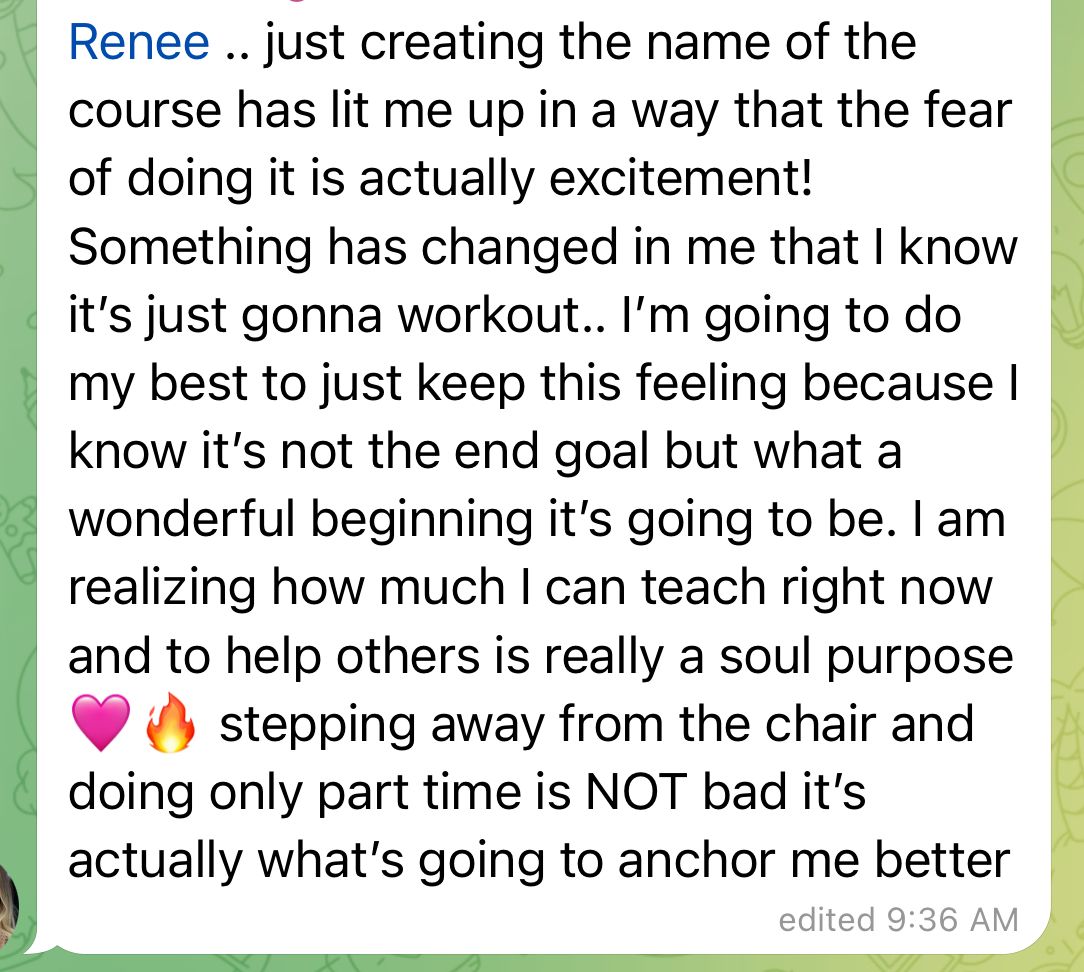Tap the word "edited" in message footer
This screenshot has height=972, width=1084.
pos(827,920)
